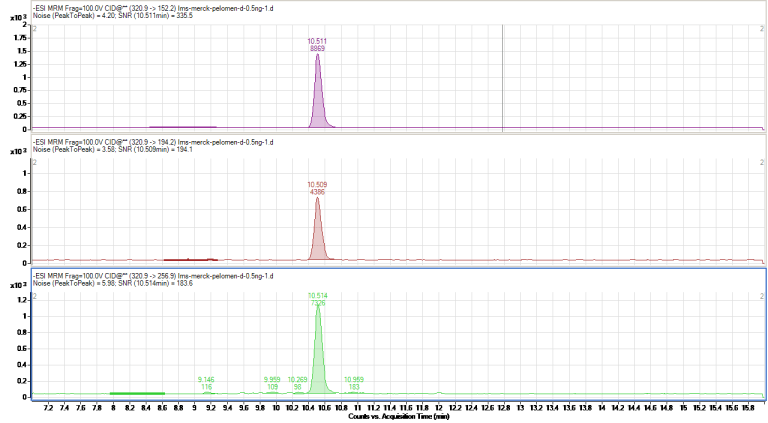Select the small peak labeled 10.959
768x423 pixels.
pyautogui.click(x=354, y=392)
